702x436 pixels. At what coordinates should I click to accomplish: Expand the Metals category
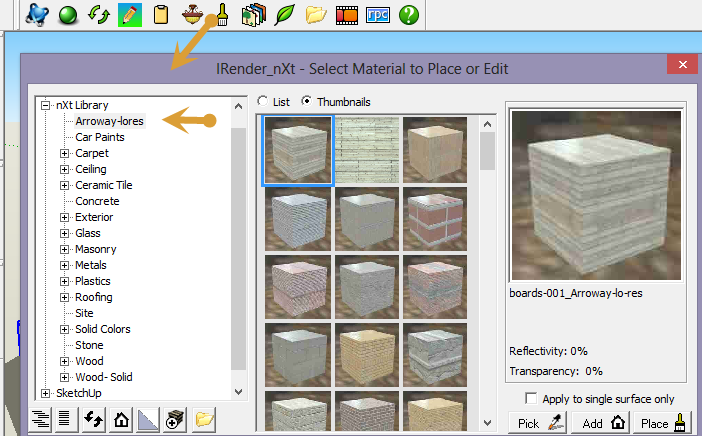coord(64,265)
